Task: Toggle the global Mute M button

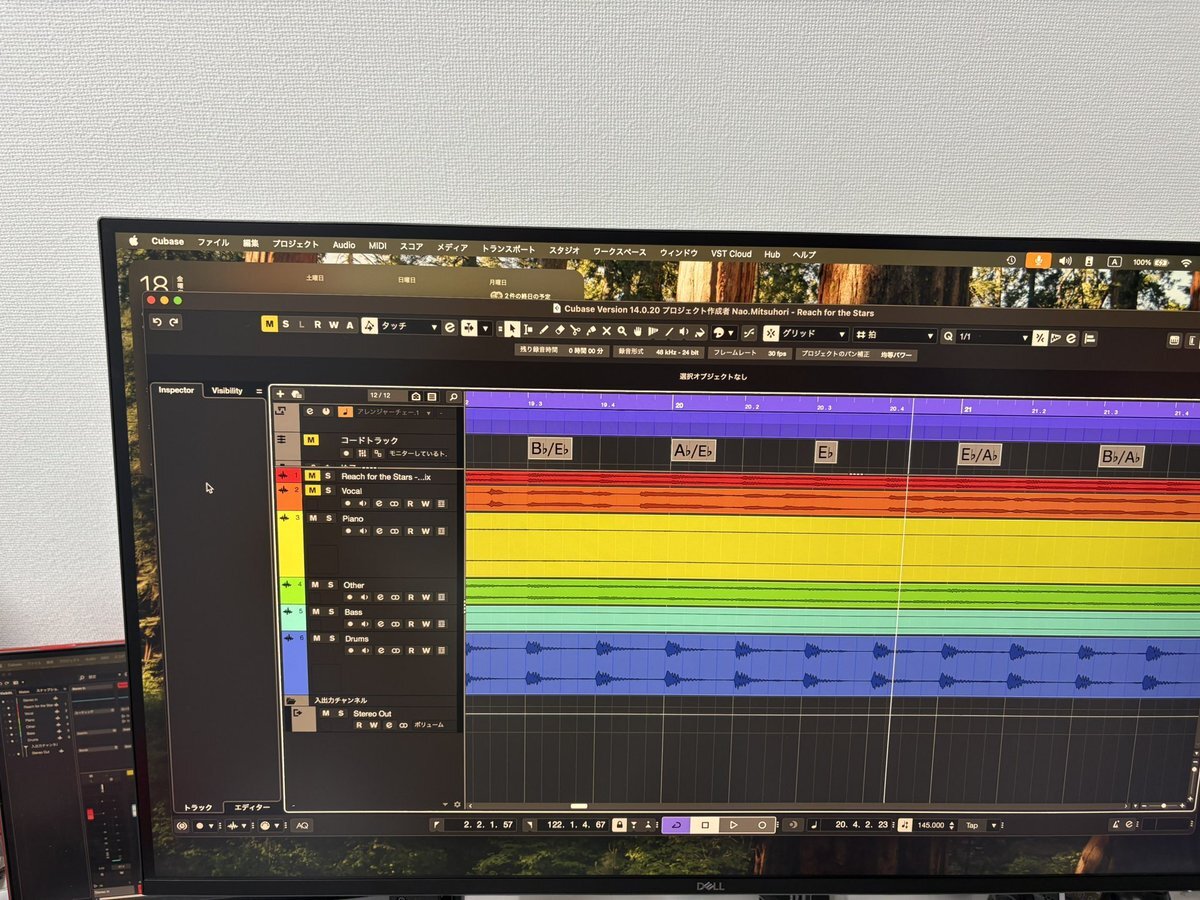Action: [x=270, y=324]
